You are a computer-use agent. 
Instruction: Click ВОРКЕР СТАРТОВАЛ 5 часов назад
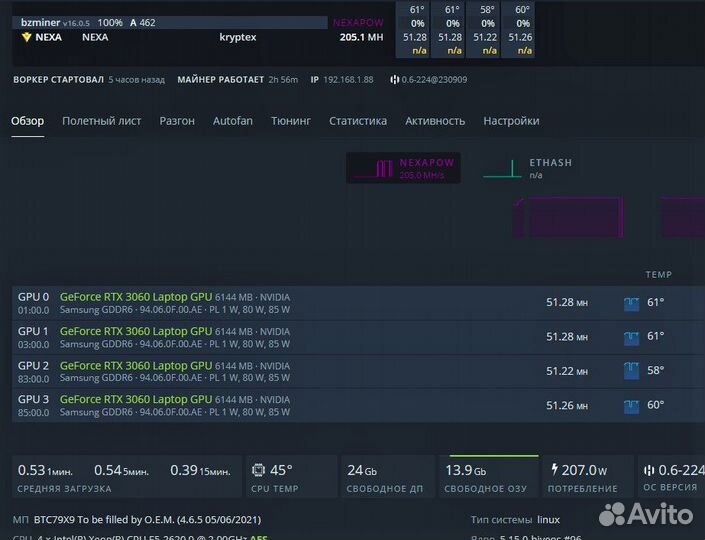(89, 80)
